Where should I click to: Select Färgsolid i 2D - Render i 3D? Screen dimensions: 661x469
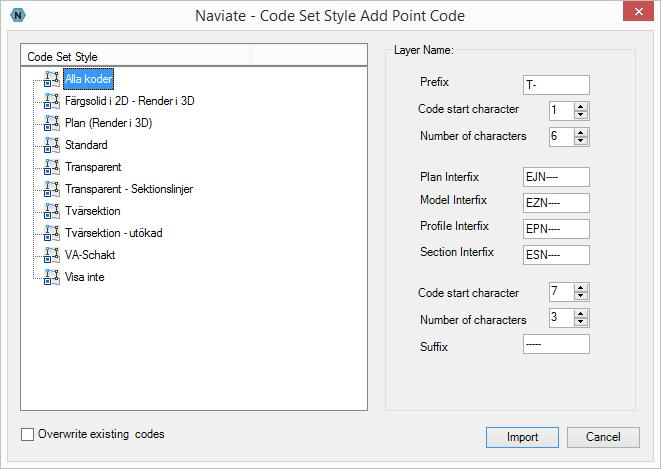(x=129, y=101)
